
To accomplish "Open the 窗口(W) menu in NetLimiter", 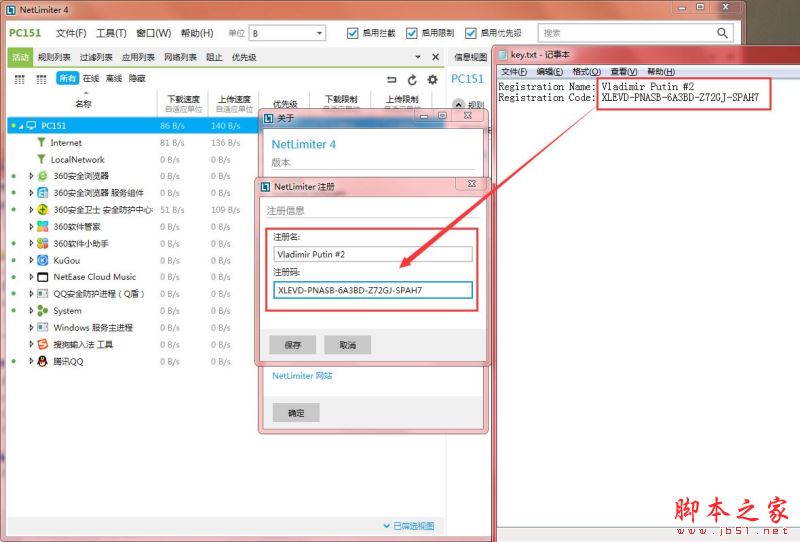I will (x=154, y=33).
